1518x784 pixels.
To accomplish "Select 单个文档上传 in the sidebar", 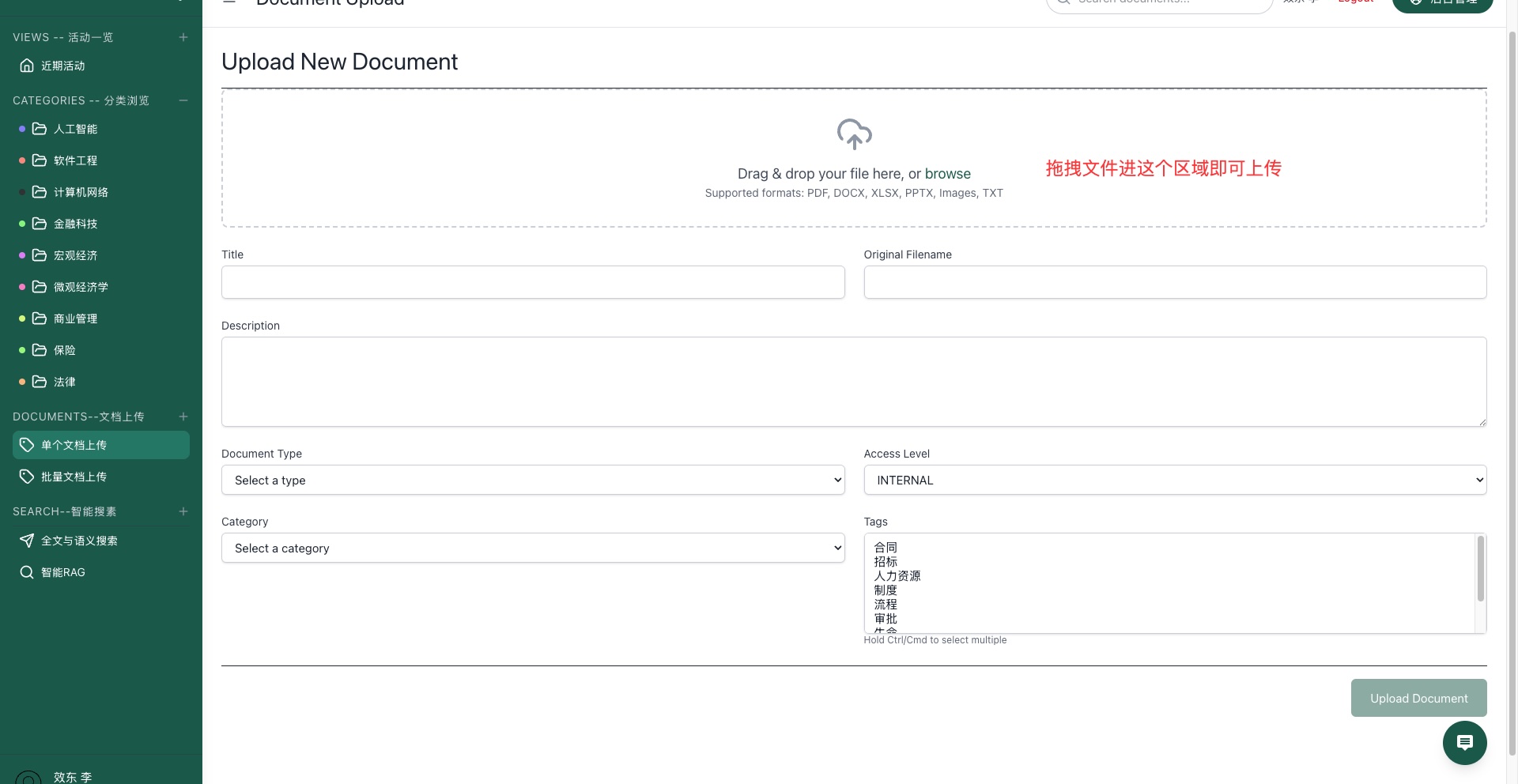I will [x=101, y=445].
